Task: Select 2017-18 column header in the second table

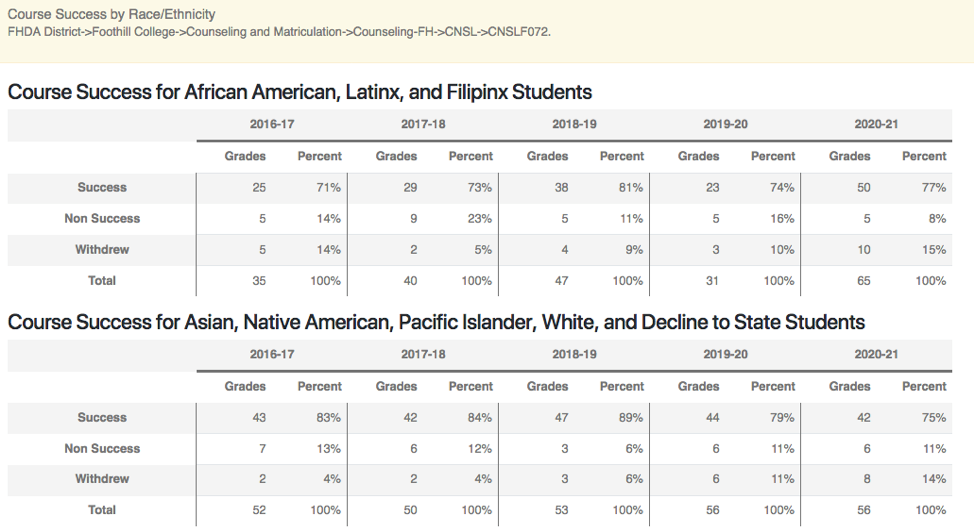Action: point(423,355)
